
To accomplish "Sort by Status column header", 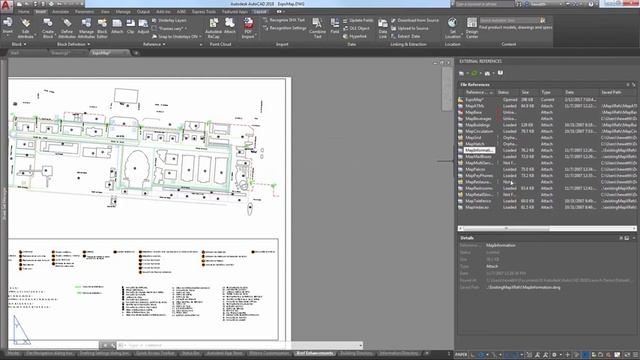I will [507, 93].
